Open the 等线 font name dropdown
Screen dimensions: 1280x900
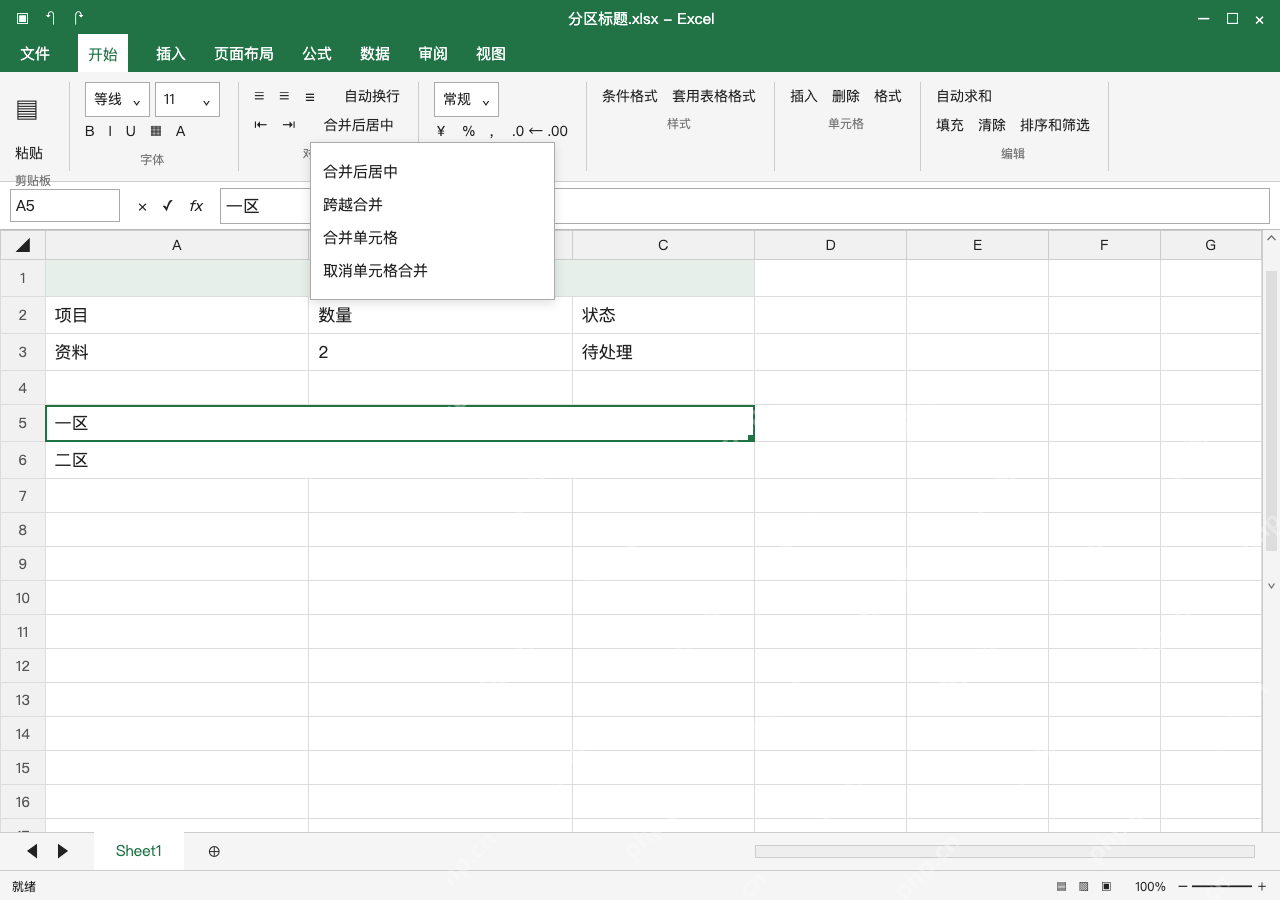(117, 99)
